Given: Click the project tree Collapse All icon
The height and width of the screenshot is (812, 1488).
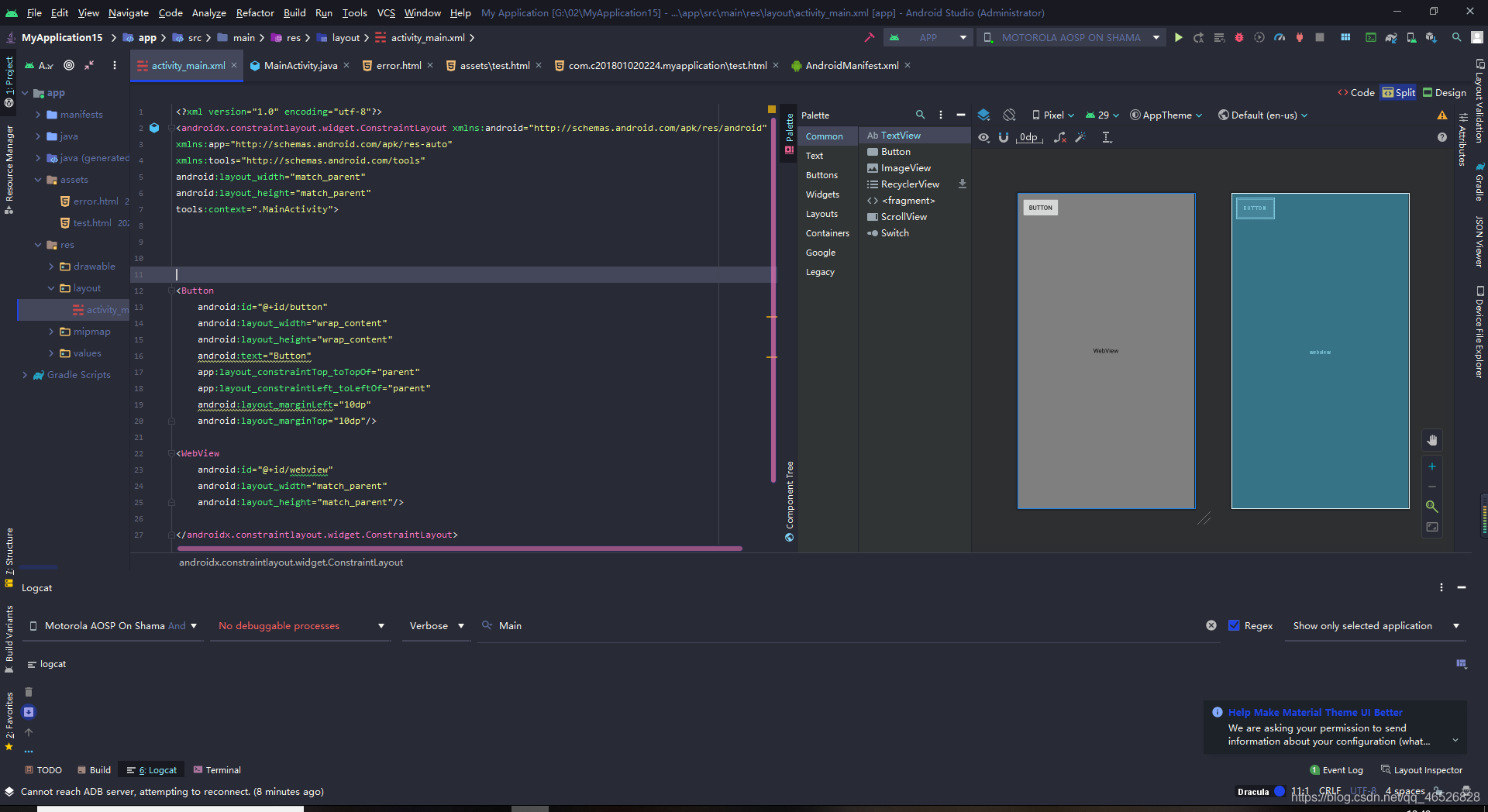Looking at the screenshot, I should coord(89,65).
